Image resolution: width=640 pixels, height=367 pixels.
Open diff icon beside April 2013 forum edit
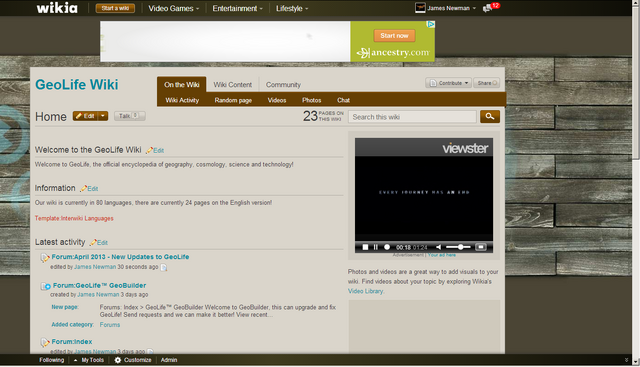[164, 267]
